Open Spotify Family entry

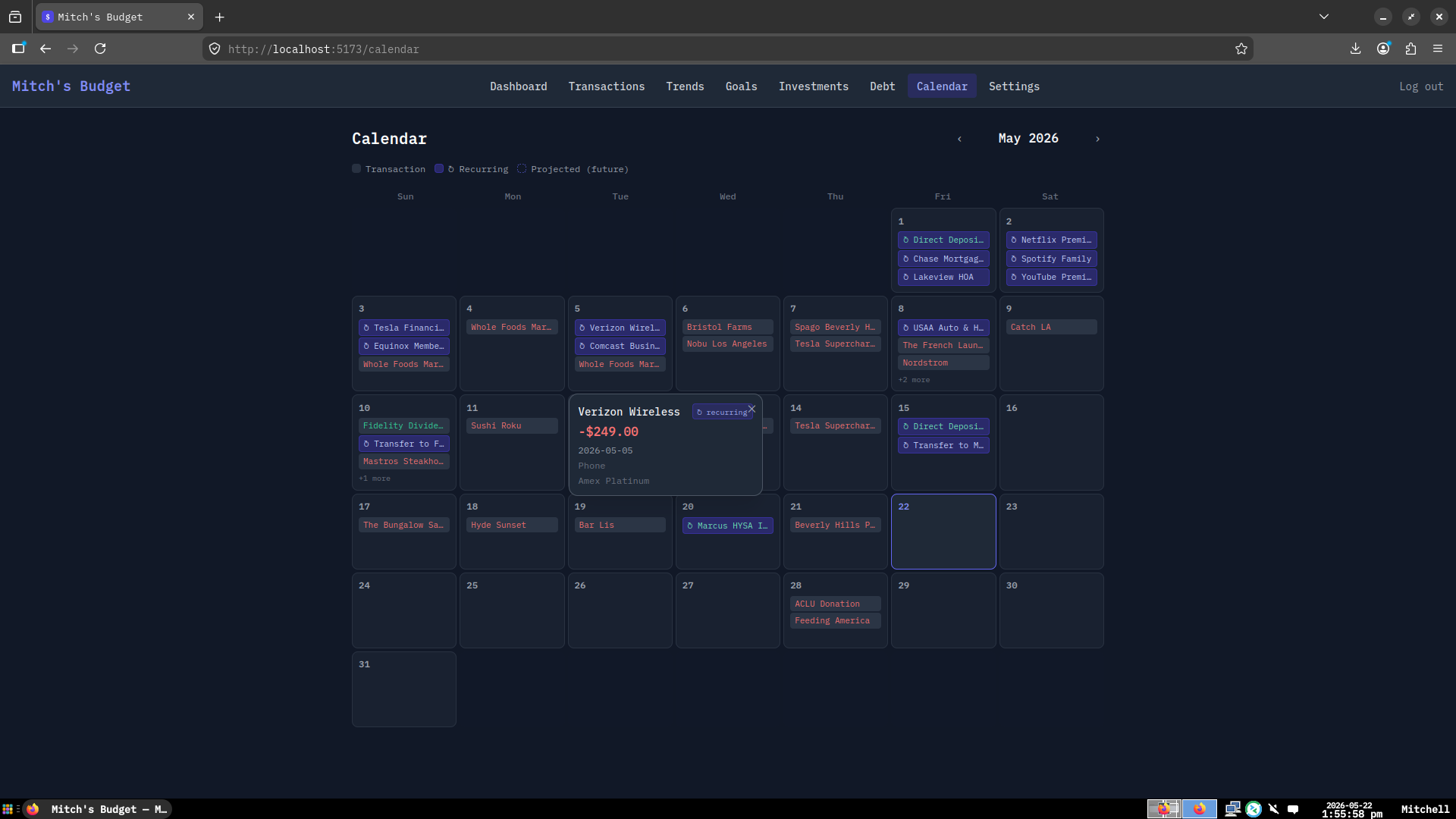(1051, 259)
